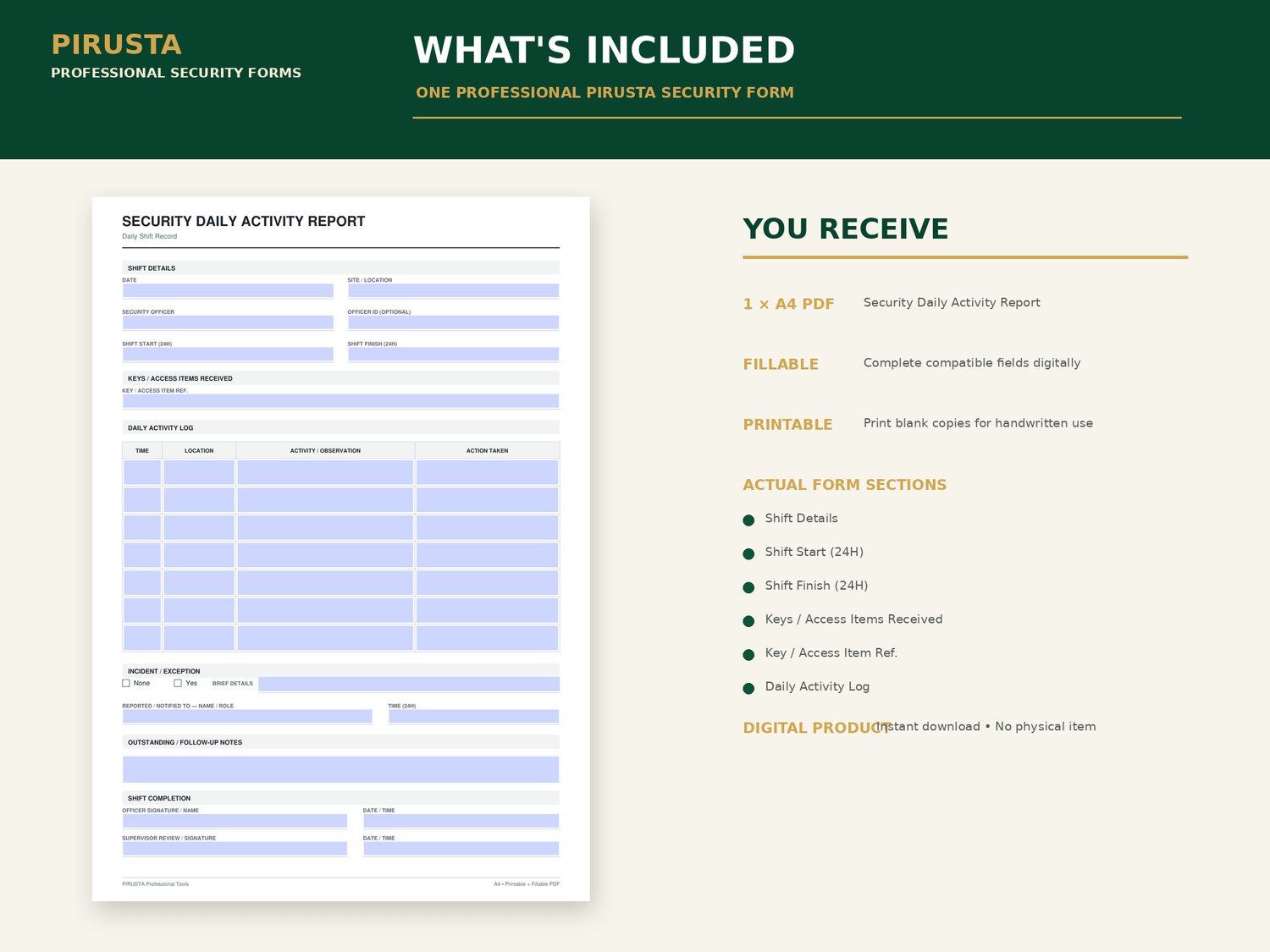The image size is (1270, 952).
Task: Click the FILLABLE label
Action: [x=781, y=365]
